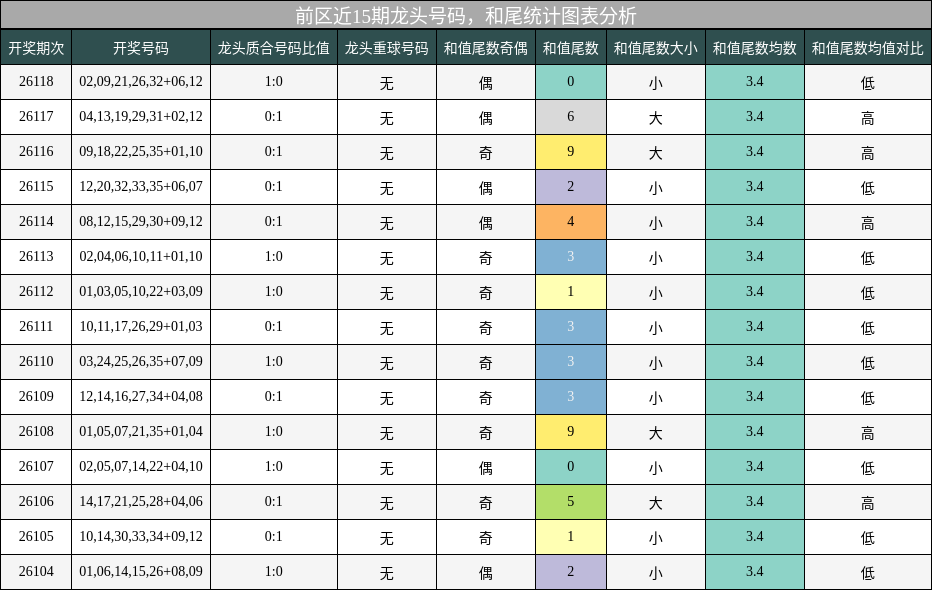Click draw numbers 02,09,21,26,32+06,12

[x=141, y=81]
